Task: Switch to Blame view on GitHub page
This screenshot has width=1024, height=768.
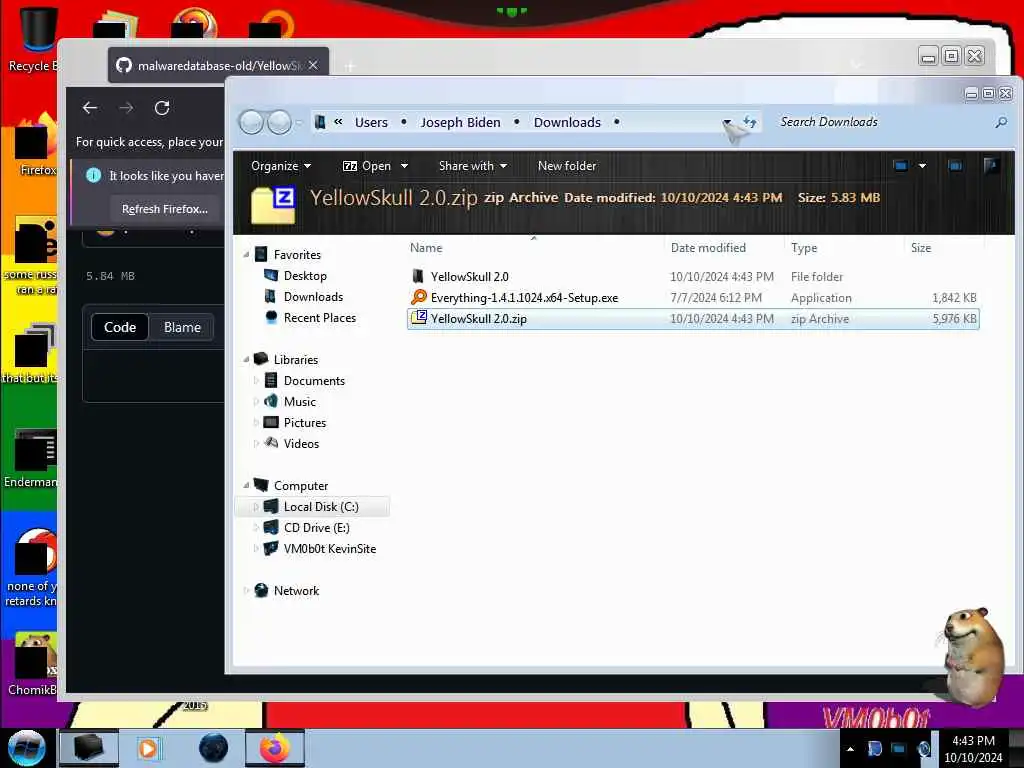Action: (182, 327)
